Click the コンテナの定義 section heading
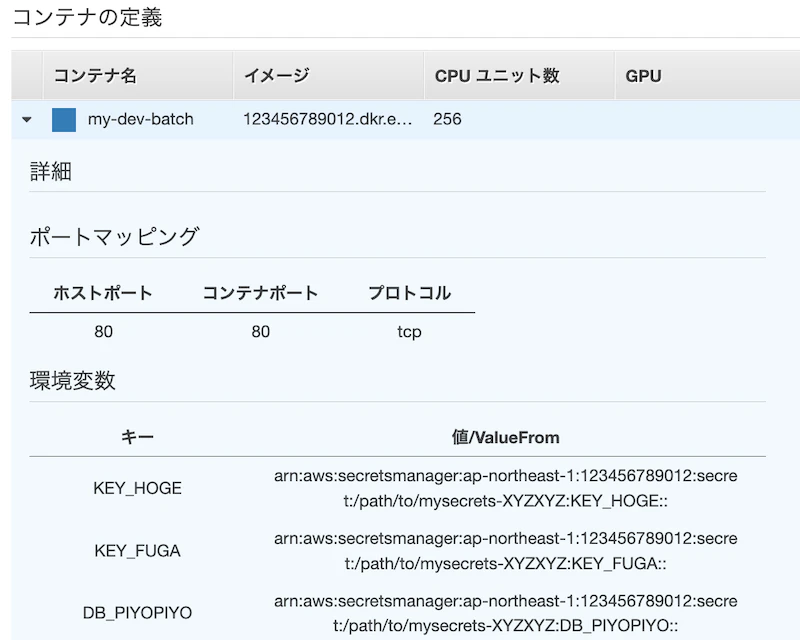Viewport: 800px width, 640px height. (87, 17)
